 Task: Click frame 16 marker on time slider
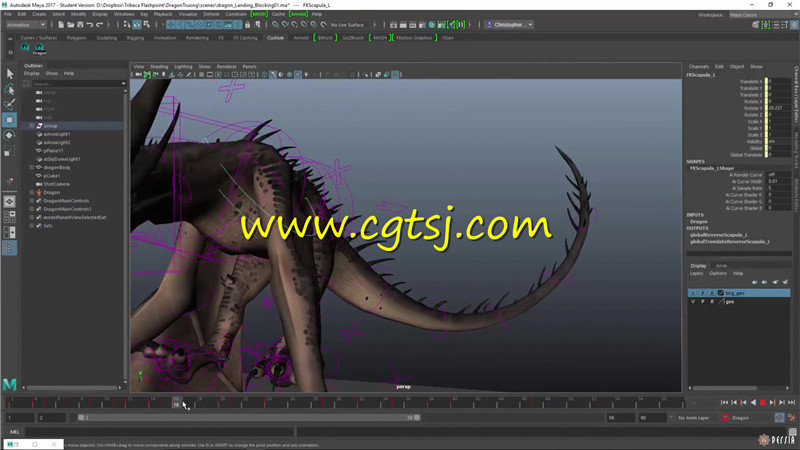(176, 403)
